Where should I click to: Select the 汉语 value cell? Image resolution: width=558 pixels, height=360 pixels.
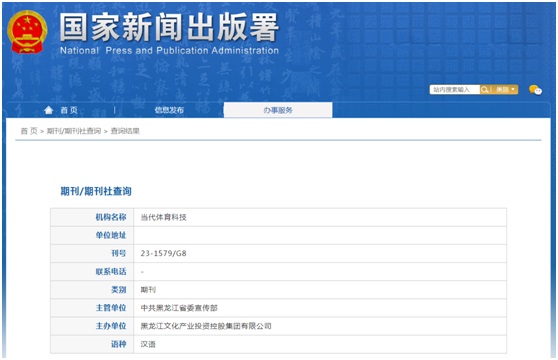click(x=320, y=344)
